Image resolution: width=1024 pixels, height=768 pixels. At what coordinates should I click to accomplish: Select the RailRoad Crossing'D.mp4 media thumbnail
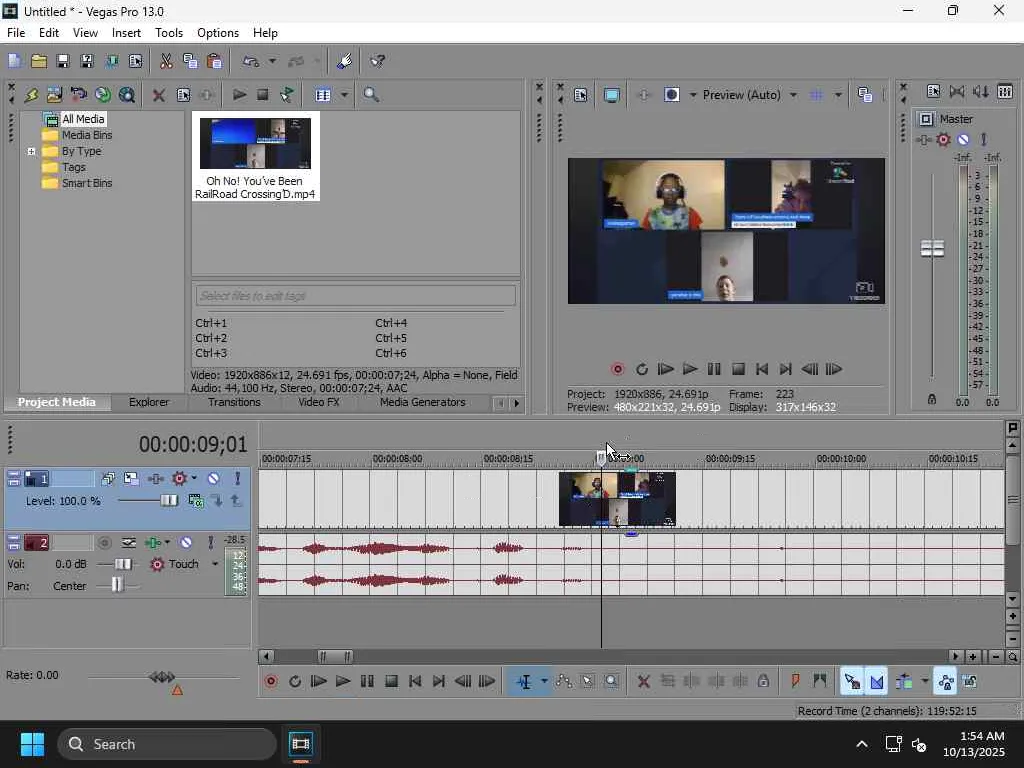[255, 157]
